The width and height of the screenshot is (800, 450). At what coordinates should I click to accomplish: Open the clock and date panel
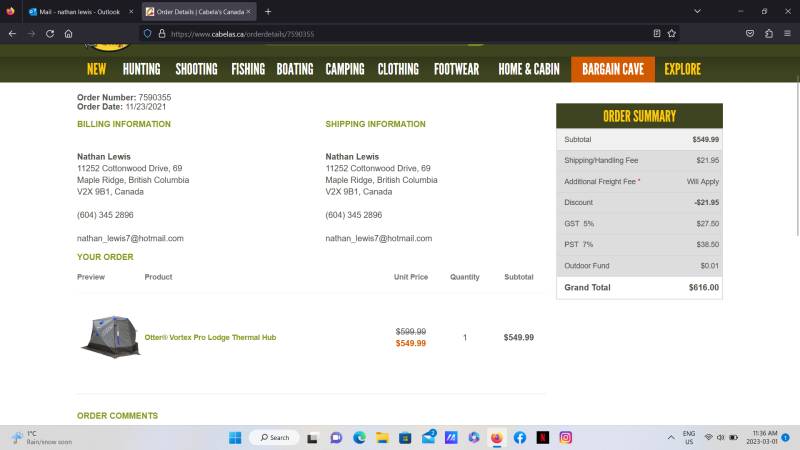(x=763, y=438)
